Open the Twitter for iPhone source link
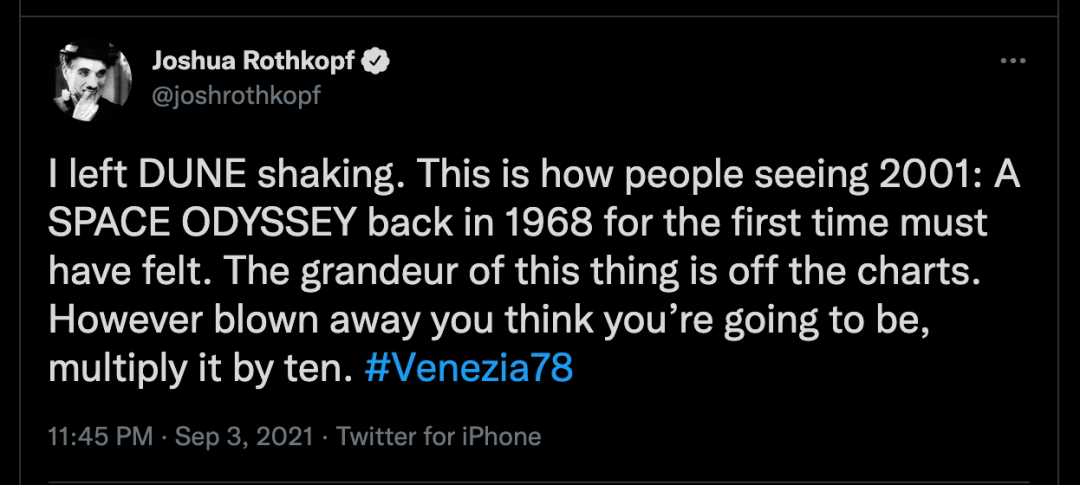Screen dimensions: 1080x485 pos(438,437)
